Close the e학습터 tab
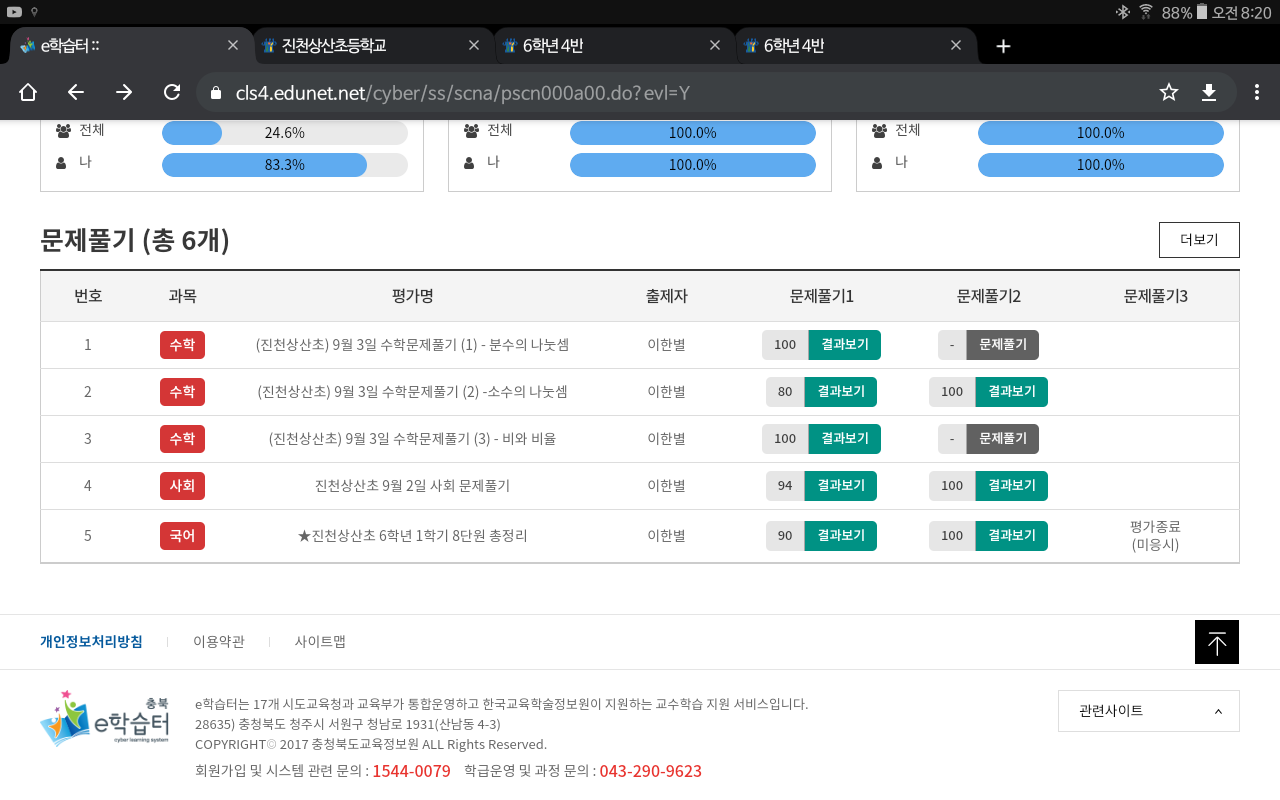The height and width of the screenshot is (800, 1280). 233,45
